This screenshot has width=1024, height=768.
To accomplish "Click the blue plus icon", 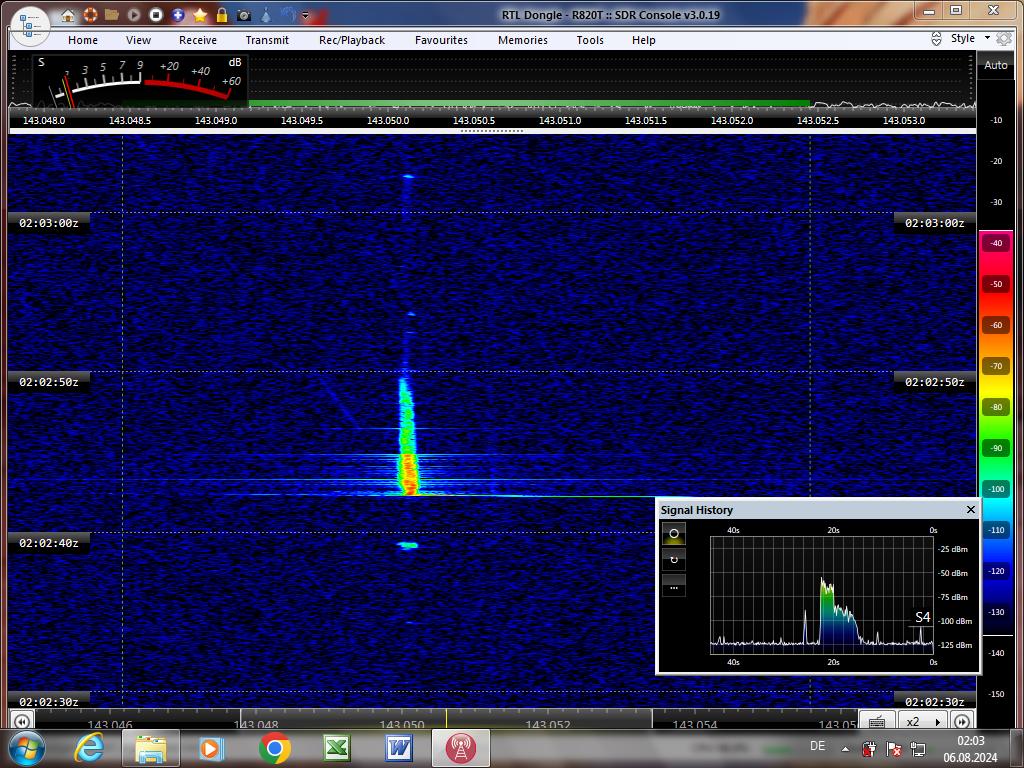I will pyautogui.click(x=178, y=14).
